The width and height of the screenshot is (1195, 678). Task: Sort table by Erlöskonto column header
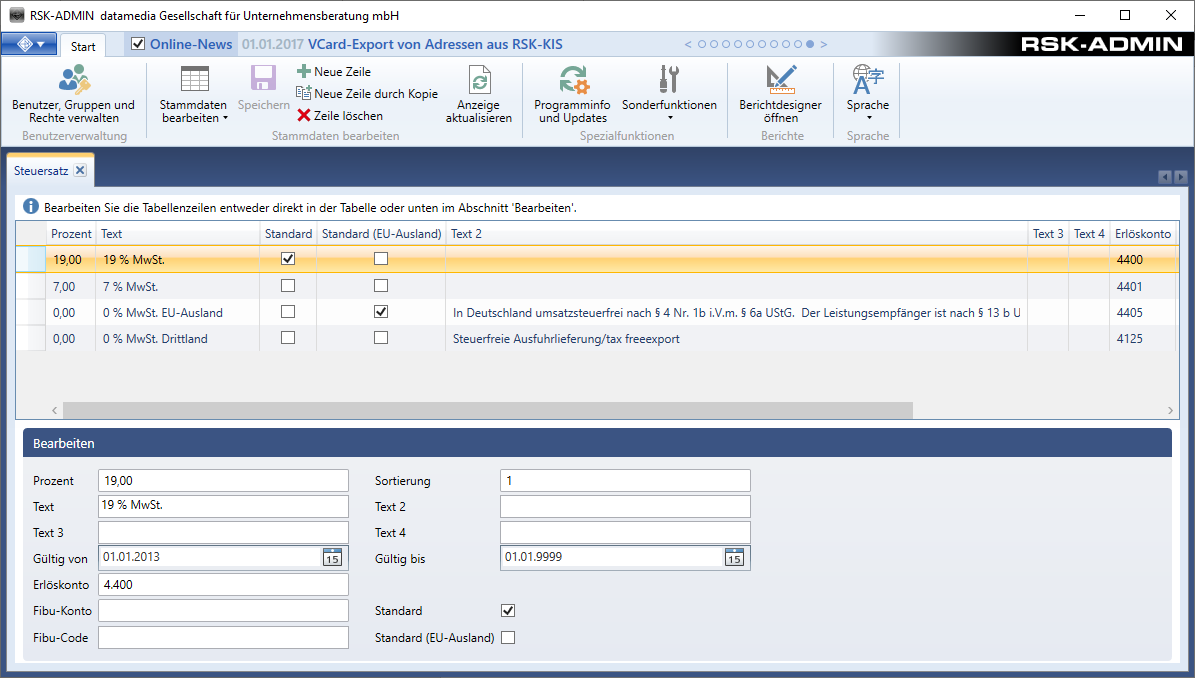click(1142, 234)
